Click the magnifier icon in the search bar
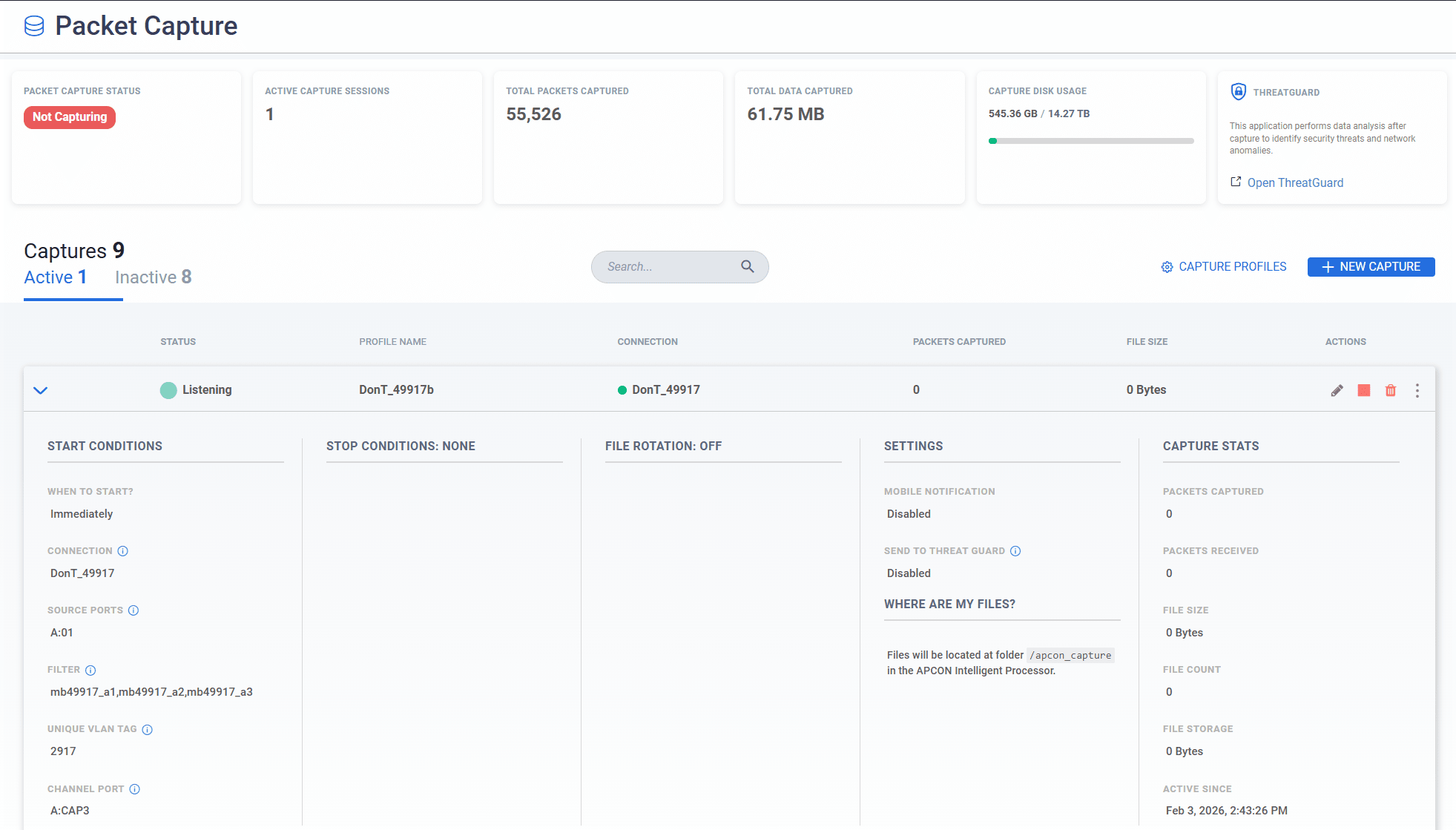The width and height of the screenshot is (1456, 830). (x=747, y=266)
